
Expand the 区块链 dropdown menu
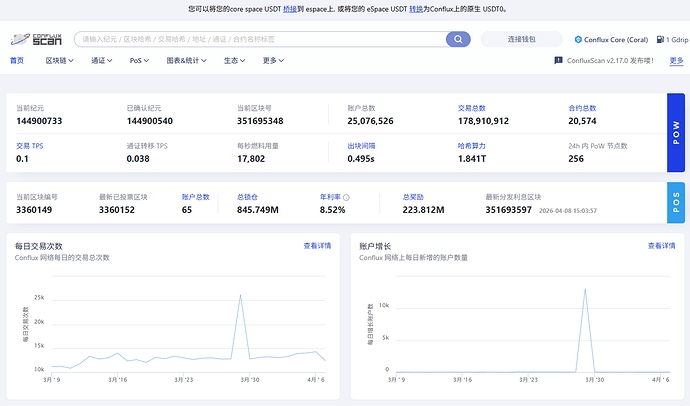(60, 61)
